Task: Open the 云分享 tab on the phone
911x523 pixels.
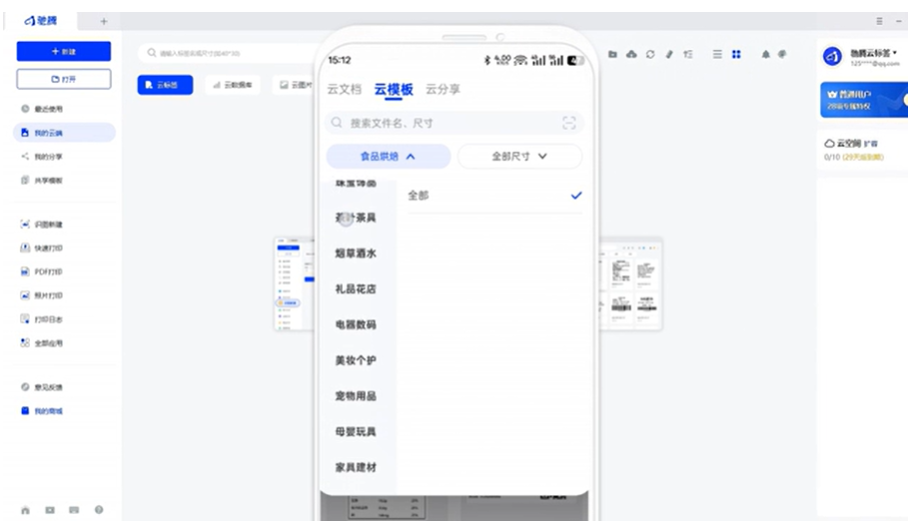Action: click(x=443, y=89)
